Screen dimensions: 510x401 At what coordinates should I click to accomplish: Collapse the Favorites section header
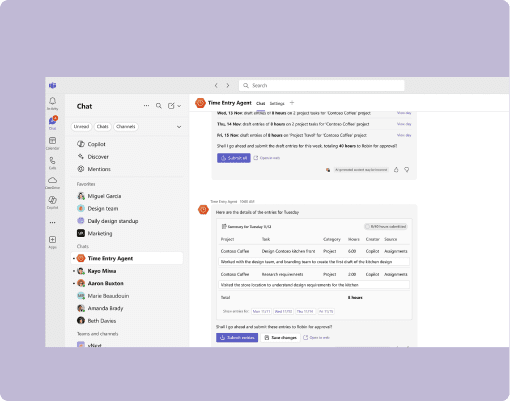pos(86,184)
